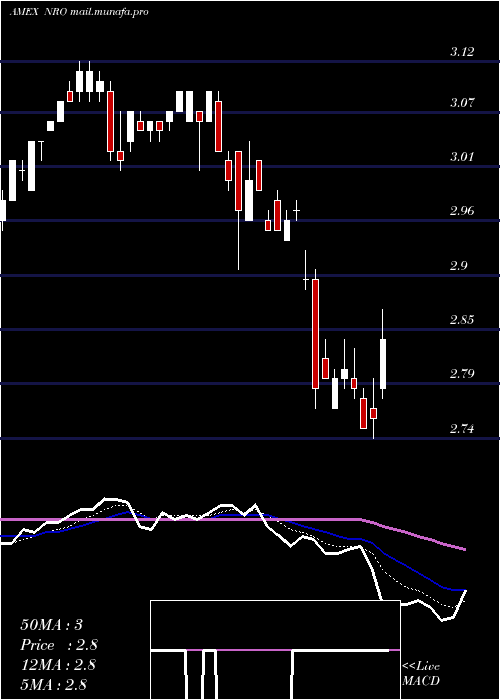Viewport: 500px width, 700px height.
Task: Click the 3.01 price axis label
Action: click(461, 157)
